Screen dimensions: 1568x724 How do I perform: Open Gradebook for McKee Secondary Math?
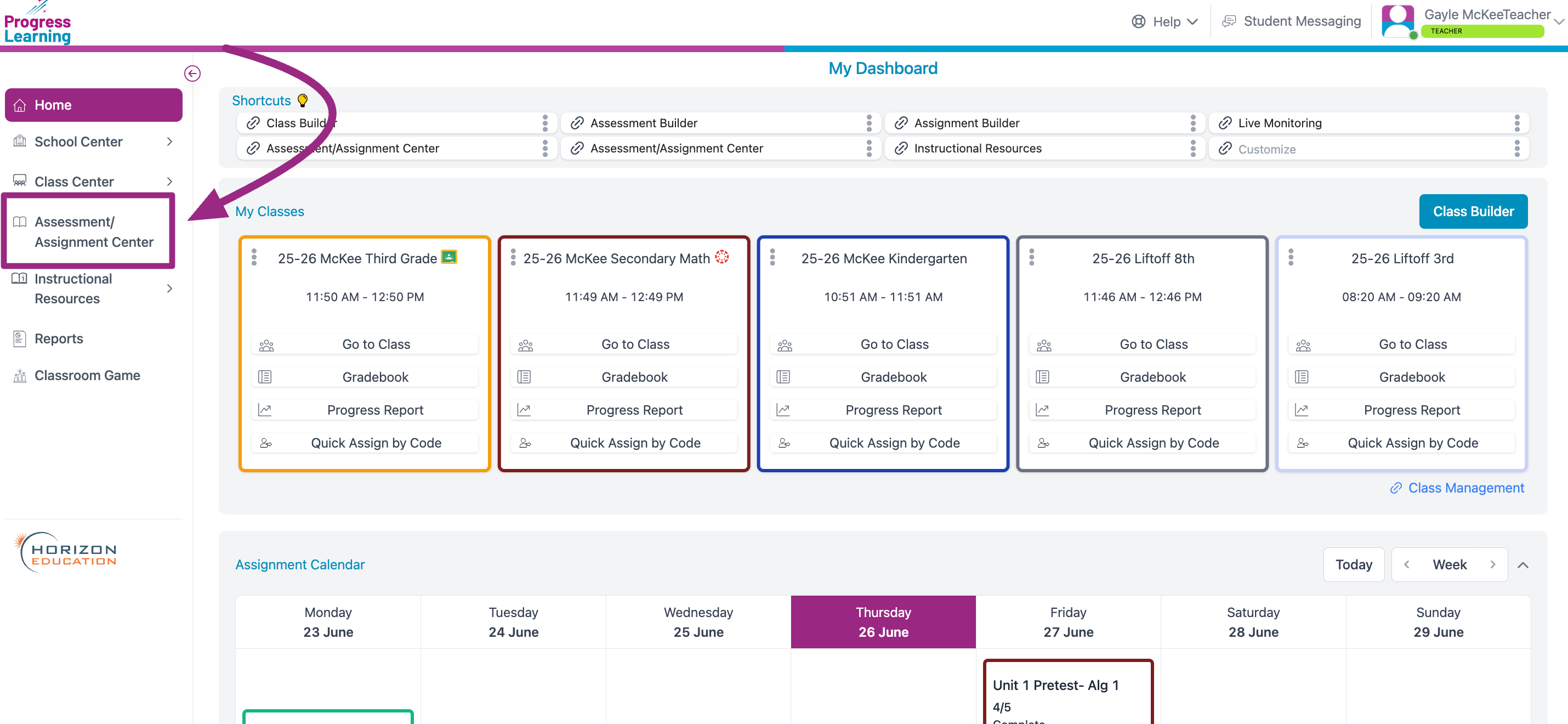(623, 377)
